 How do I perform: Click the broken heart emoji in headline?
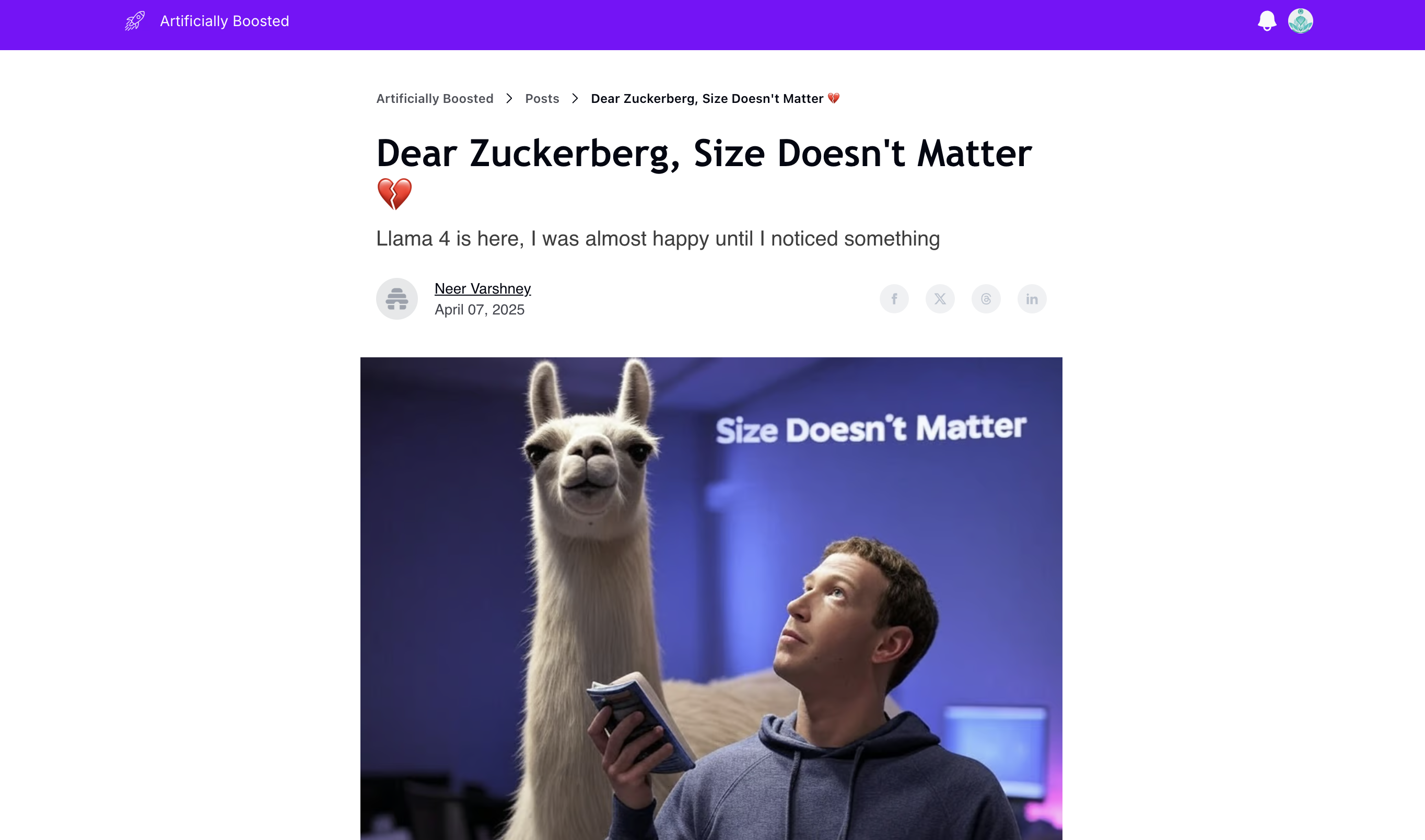point(394,194)
